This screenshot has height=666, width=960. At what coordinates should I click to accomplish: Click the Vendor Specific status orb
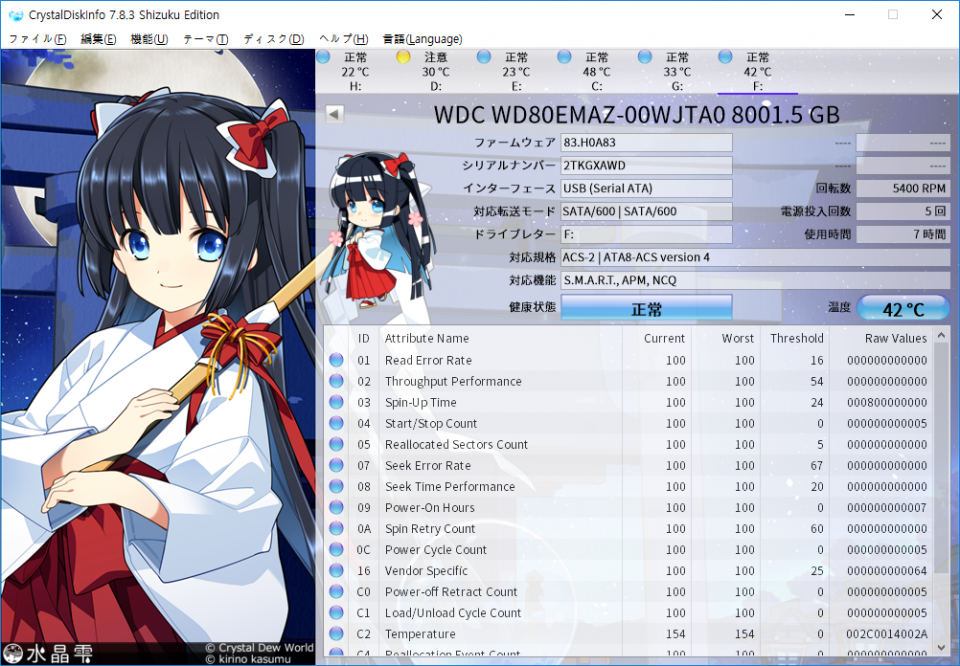point(336,571)
